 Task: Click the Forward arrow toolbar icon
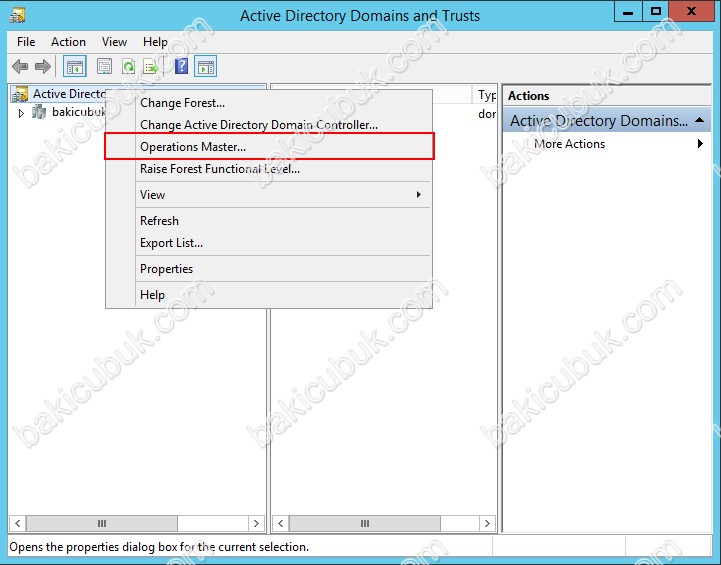(x=43, y=67)
